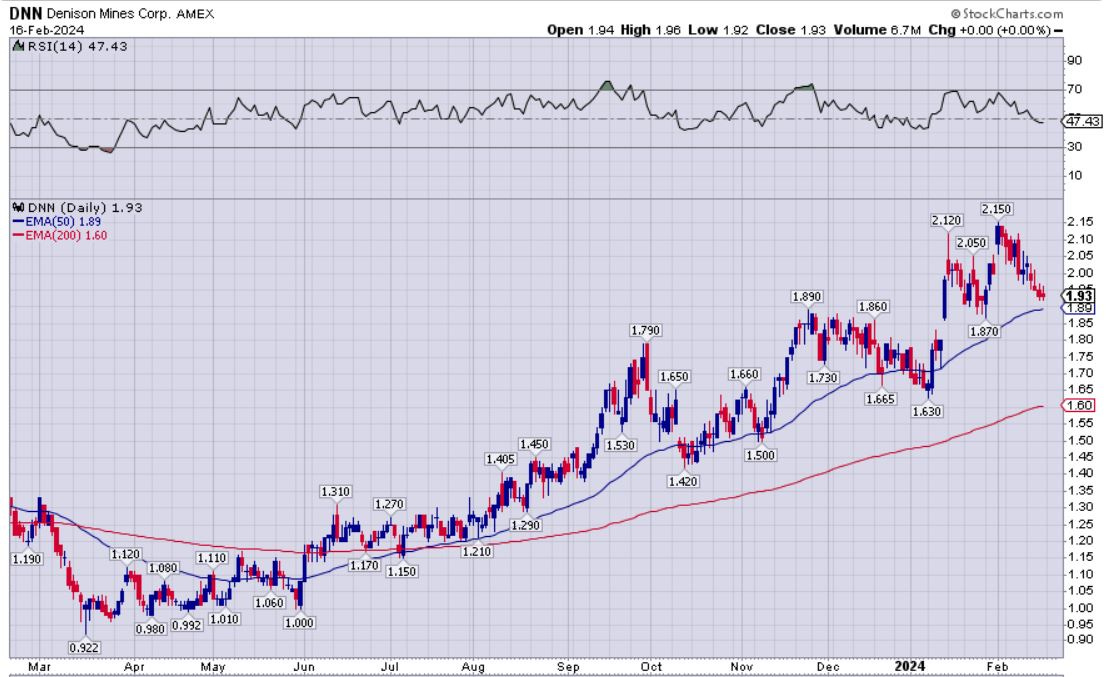Click the 1.270 price label
1111x677 pixels.
(389, 504)
